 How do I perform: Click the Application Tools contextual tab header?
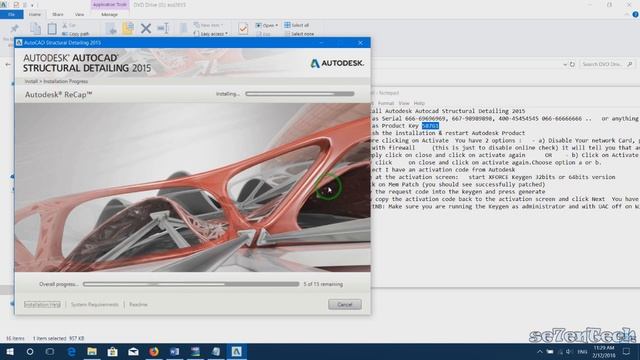click(109, 4)
